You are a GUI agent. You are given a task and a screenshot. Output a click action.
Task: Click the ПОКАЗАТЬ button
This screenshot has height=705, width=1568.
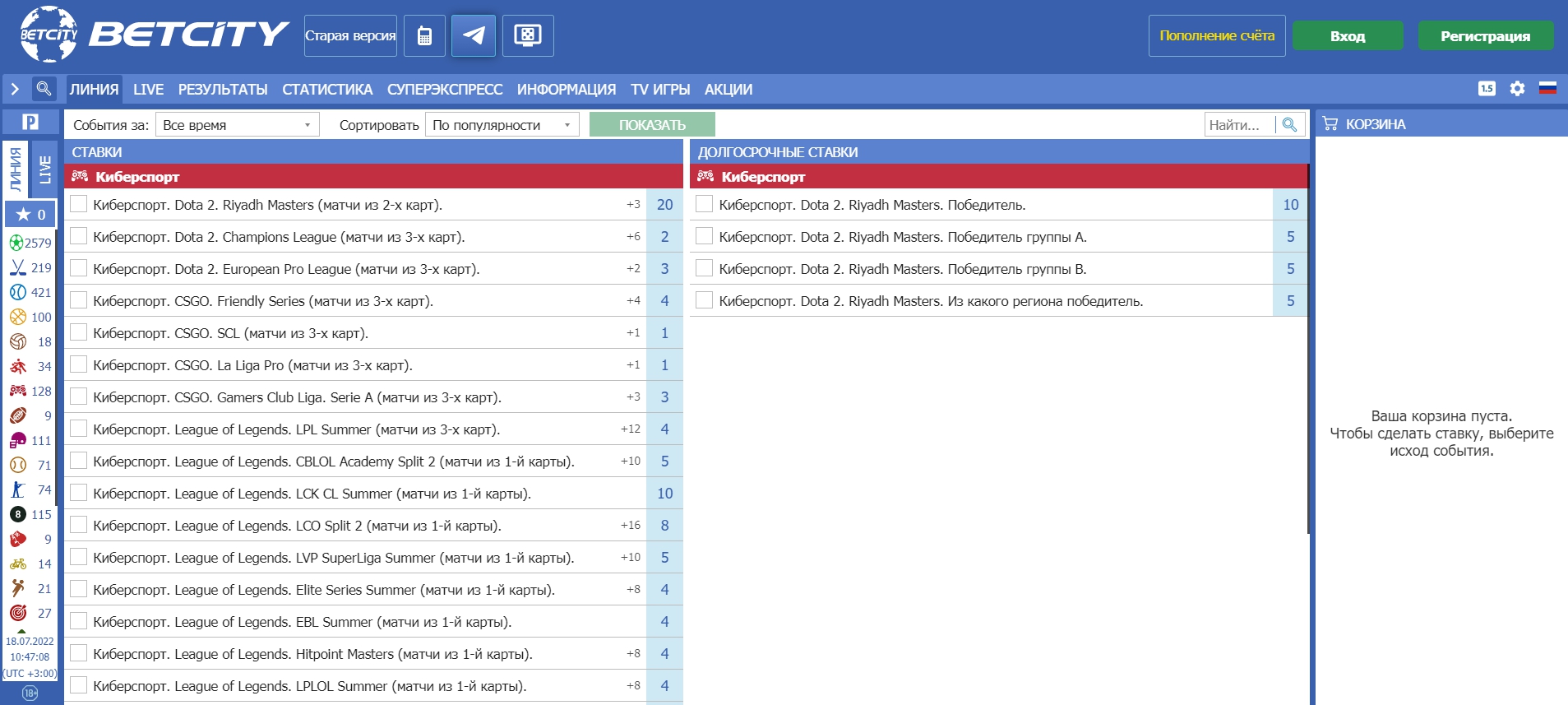[x=652, y=125]
